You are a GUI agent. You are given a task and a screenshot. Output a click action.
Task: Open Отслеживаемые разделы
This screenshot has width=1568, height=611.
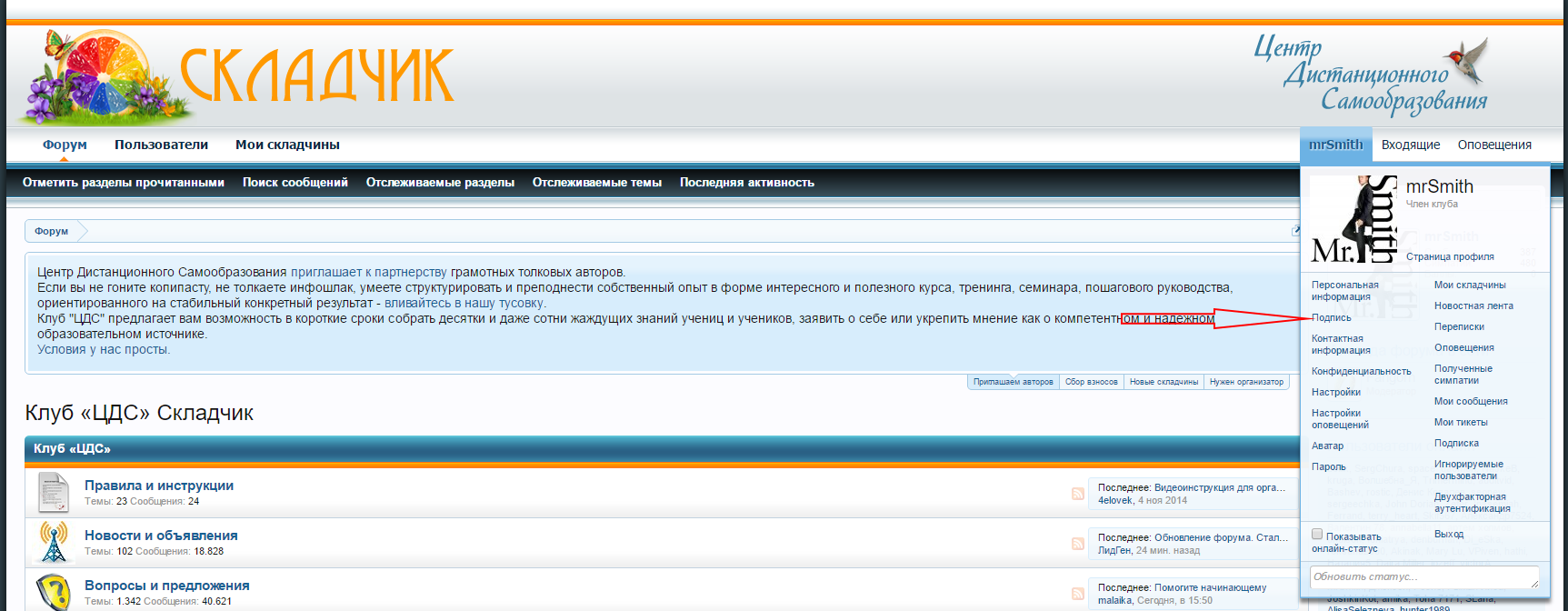coord(440,183)
